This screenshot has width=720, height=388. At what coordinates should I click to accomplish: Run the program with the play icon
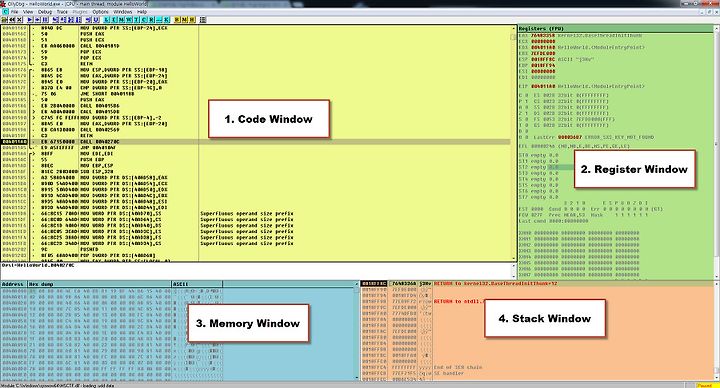pos(30,20)
